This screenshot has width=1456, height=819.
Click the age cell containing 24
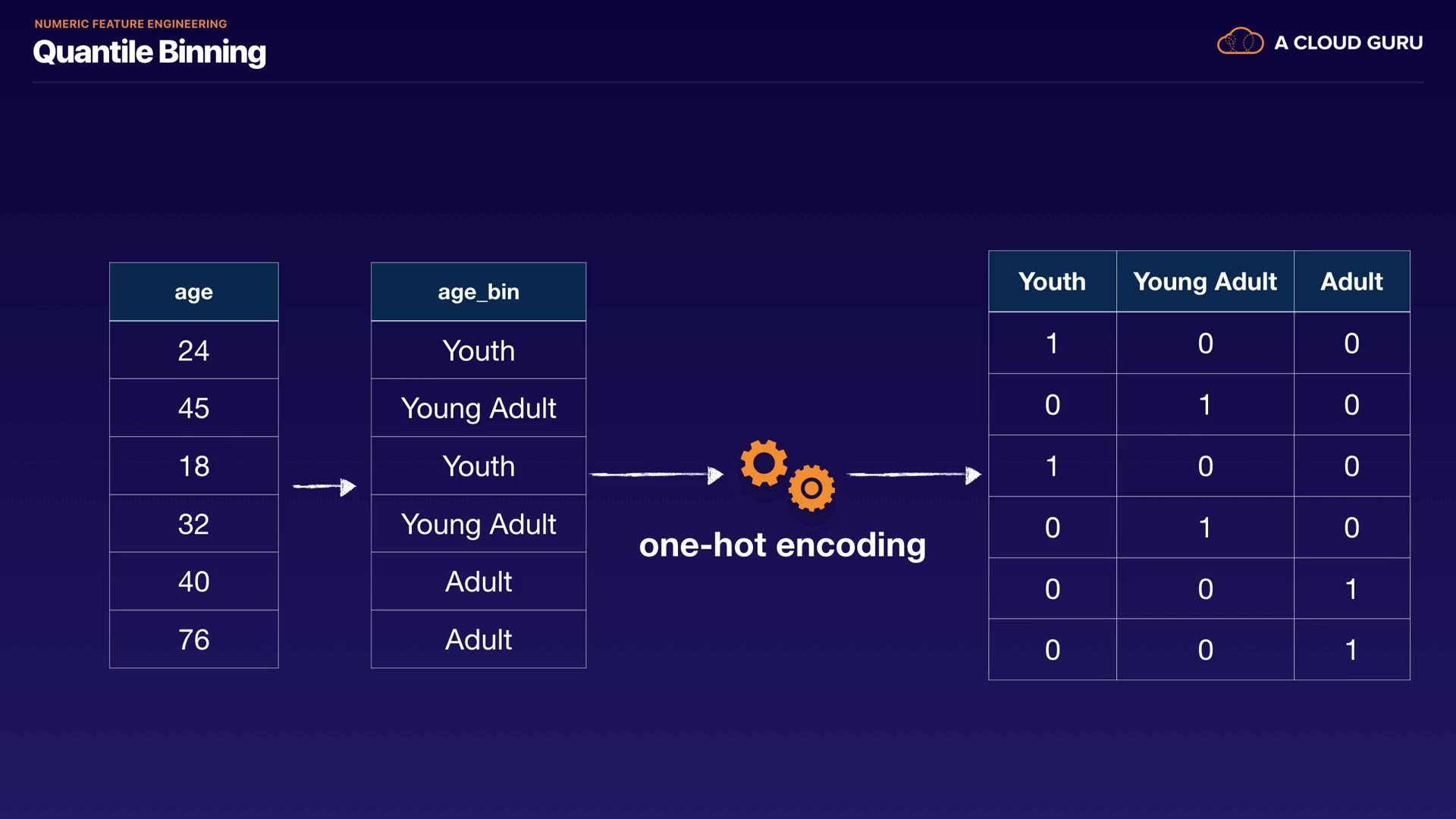tap(193, 350)
